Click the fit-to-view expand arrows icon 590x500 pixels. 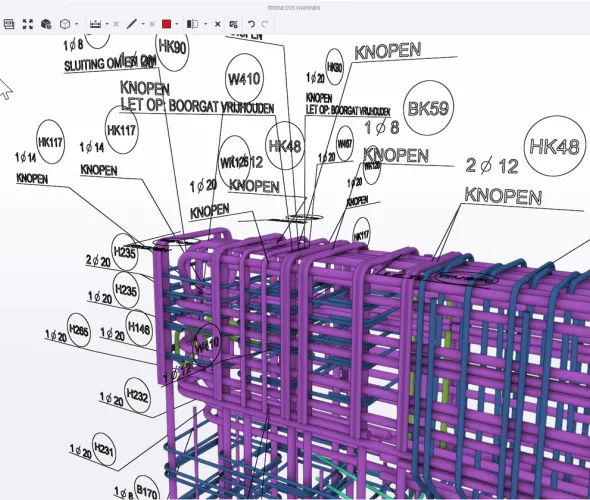pyautogui.click(x=28, y=24)
